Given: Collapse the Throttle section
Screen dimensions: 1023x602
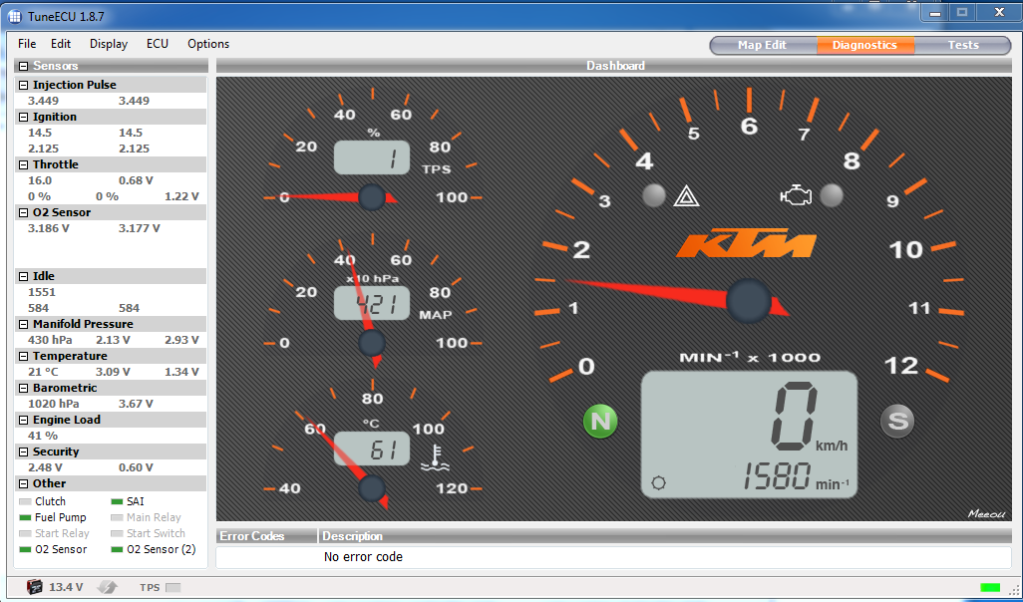Looking at the screenshot, I should tap(23, 165).
